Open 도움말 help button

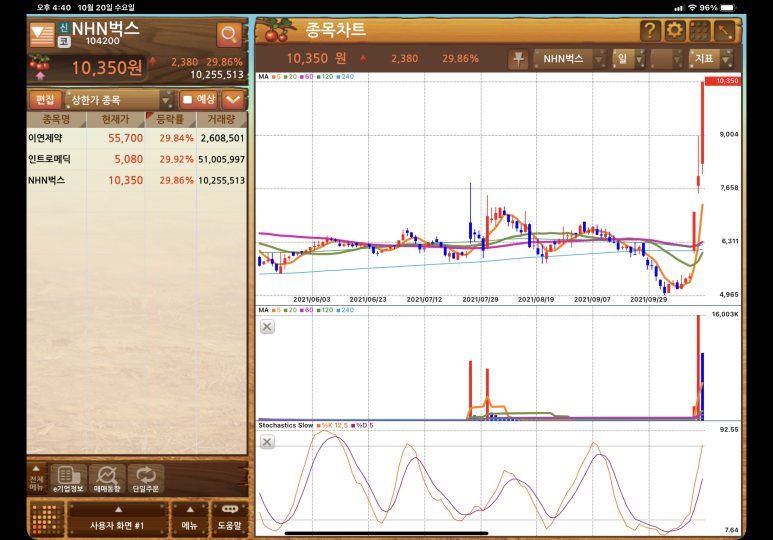point(230,519)
